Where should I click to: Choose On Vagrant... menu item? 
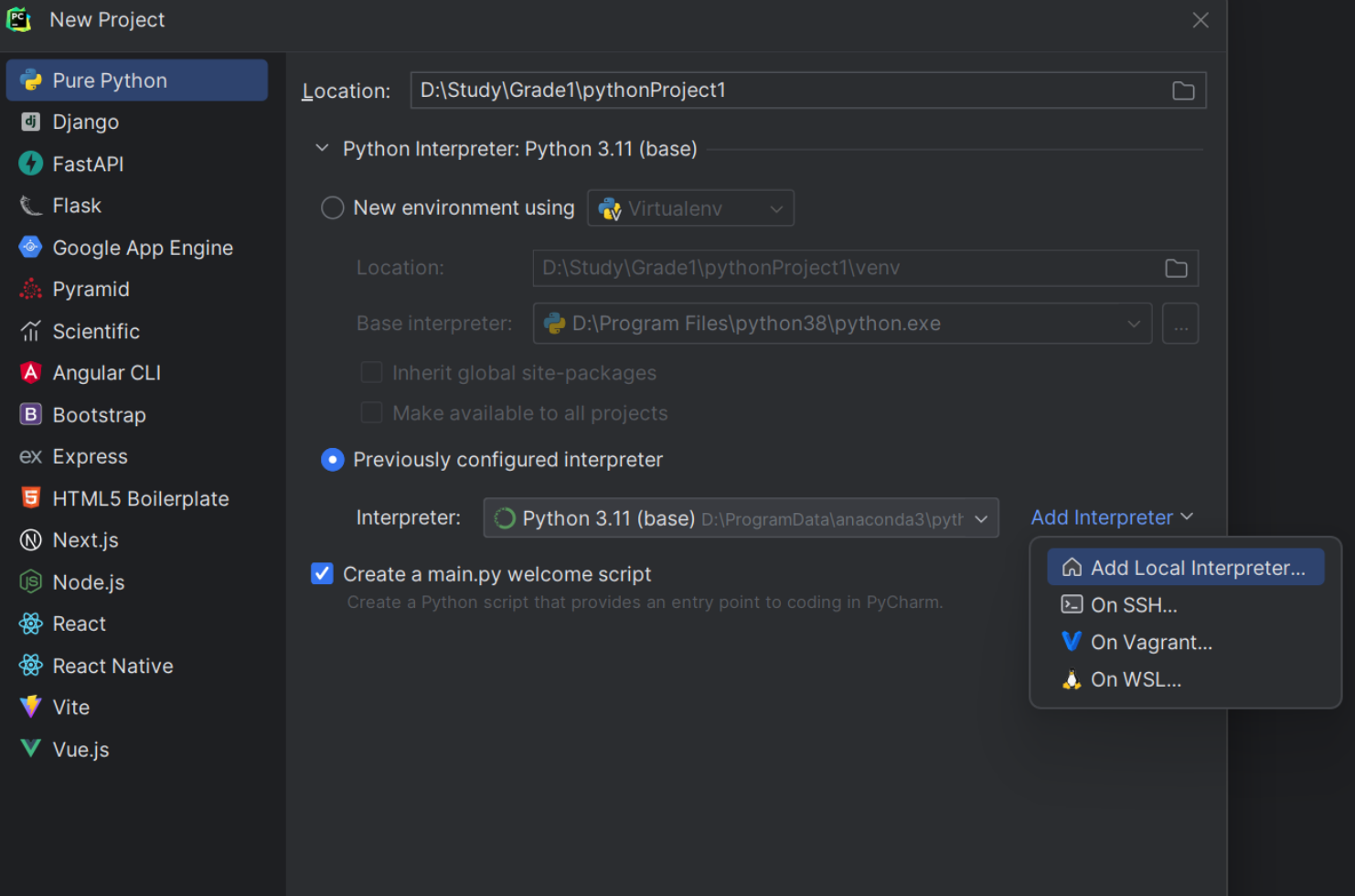[1185, 642]
